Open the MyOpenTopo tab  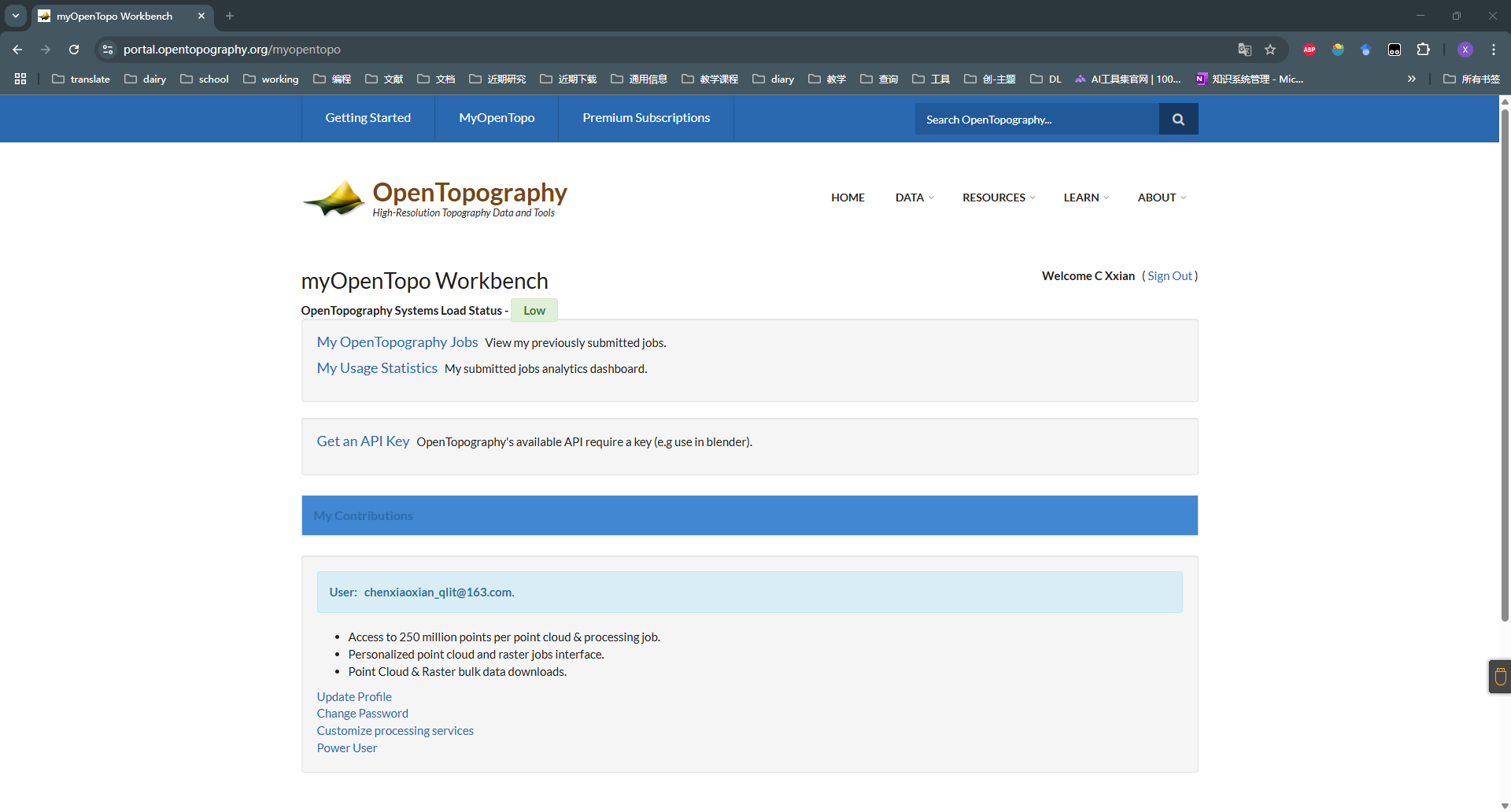(x=497, y=118)
